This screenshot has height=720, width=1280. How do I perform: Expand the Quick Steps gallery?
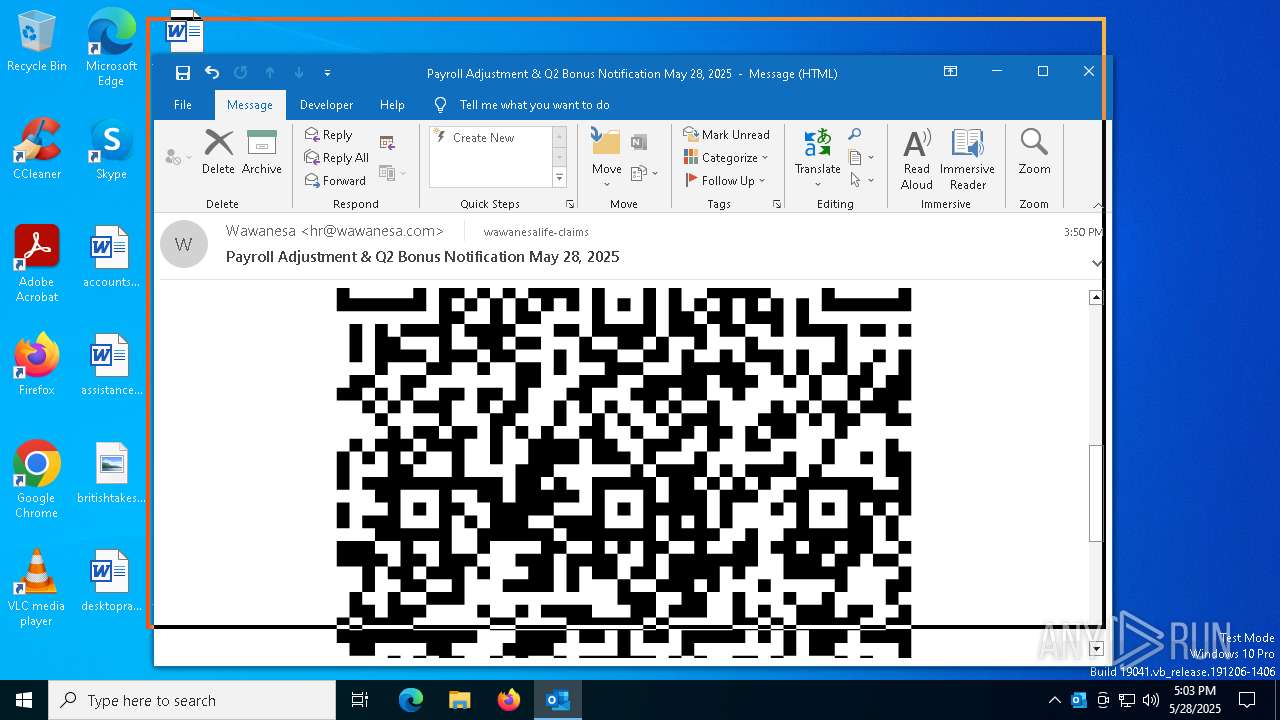(x=559, y=178)
